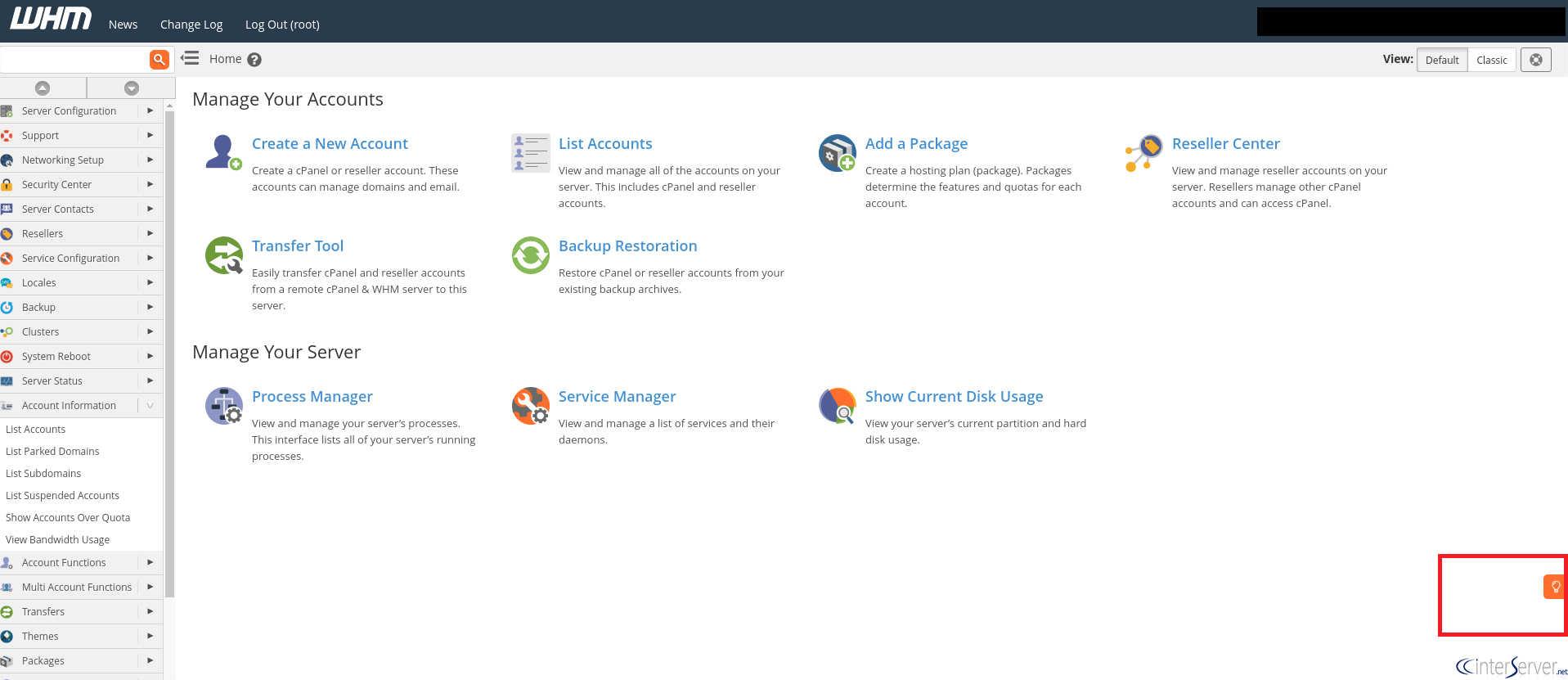
Task: Click the orange search magnifier icon
Action: point(159,59)
